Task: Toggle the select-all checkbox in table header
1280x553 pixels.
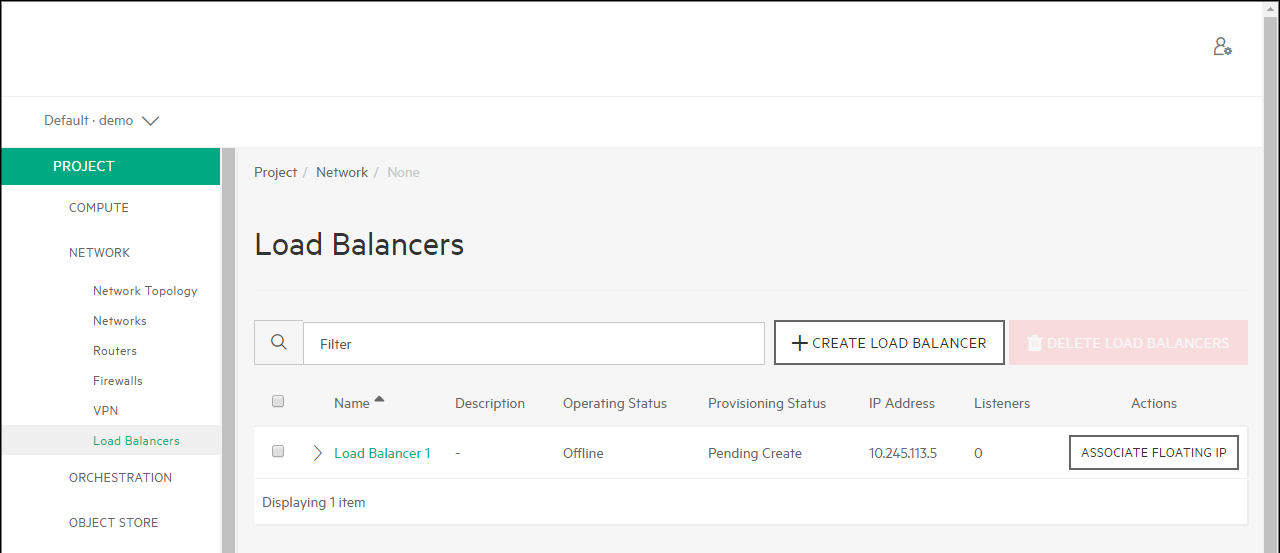Action: tap(278, 401)
